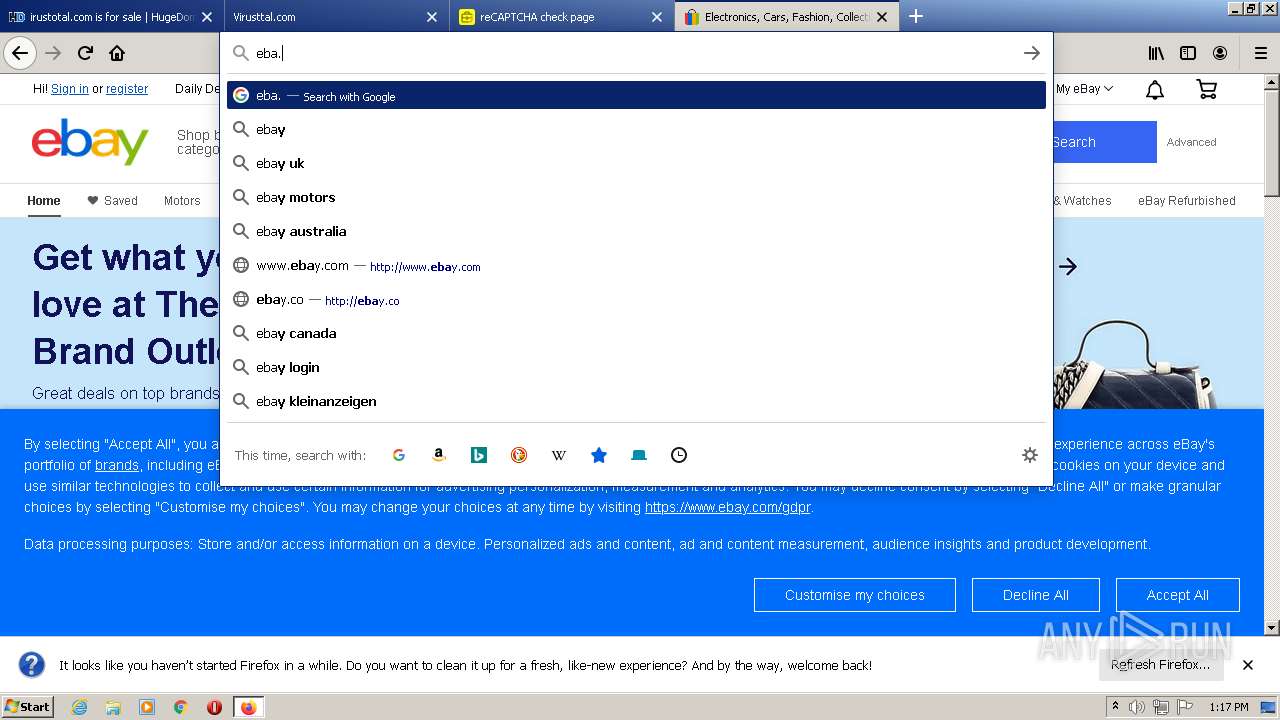1280x720 pixels.
Task: Search this time with Amazon icon
Action: coord(438,455)
